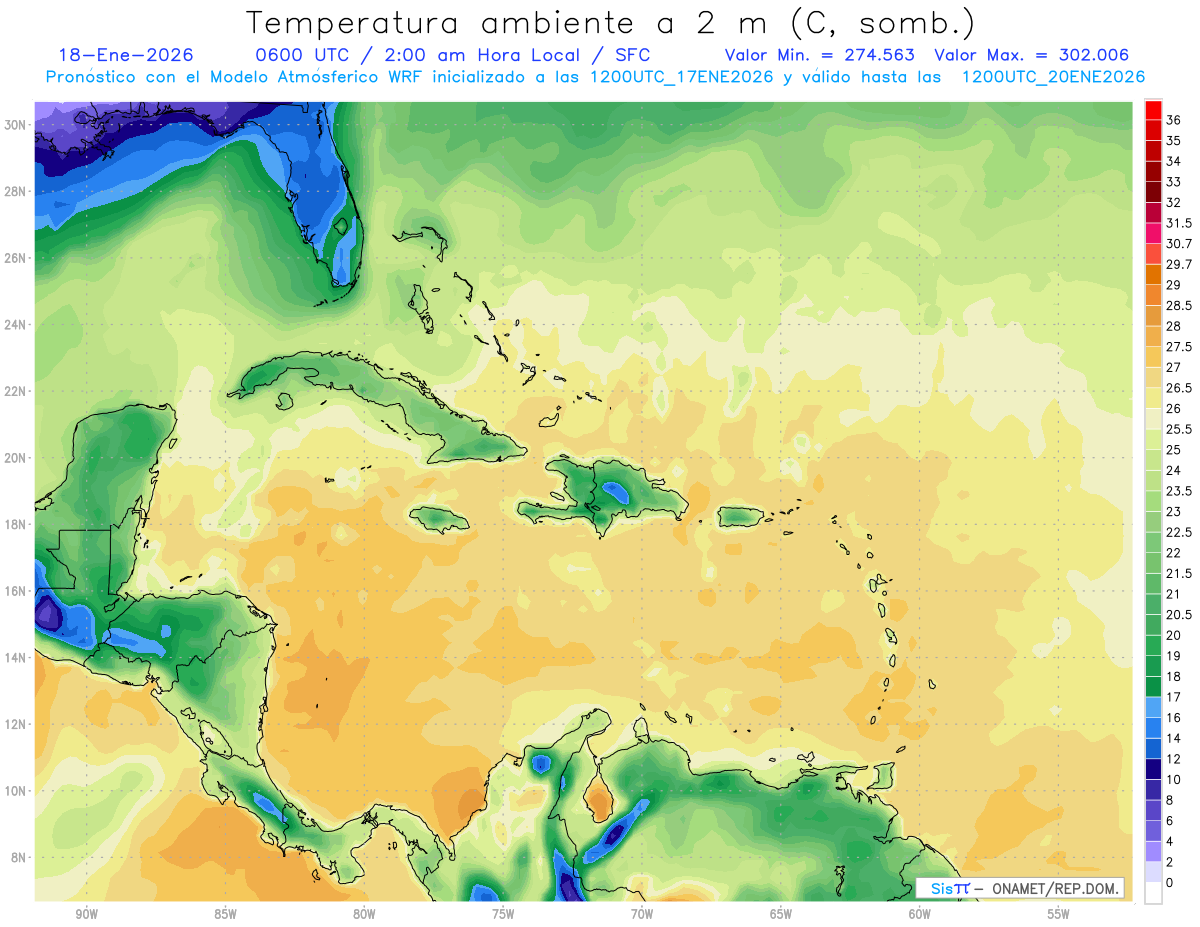Click the '30N' latitude label
The width and height of the screenshot is (1200, 927).
tap(15, 125)
